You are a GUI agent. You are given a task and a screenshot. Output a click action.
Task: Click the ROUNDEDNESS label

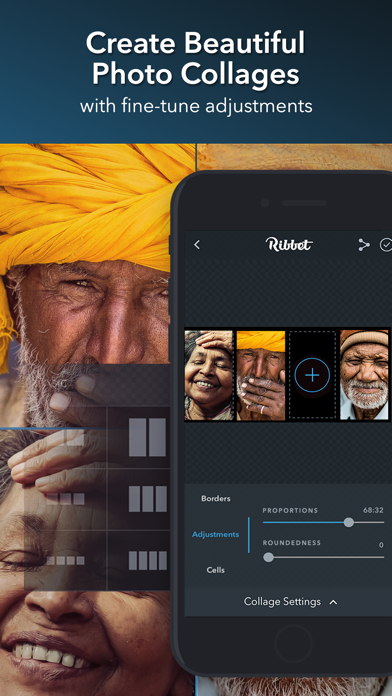click(292, 542)
